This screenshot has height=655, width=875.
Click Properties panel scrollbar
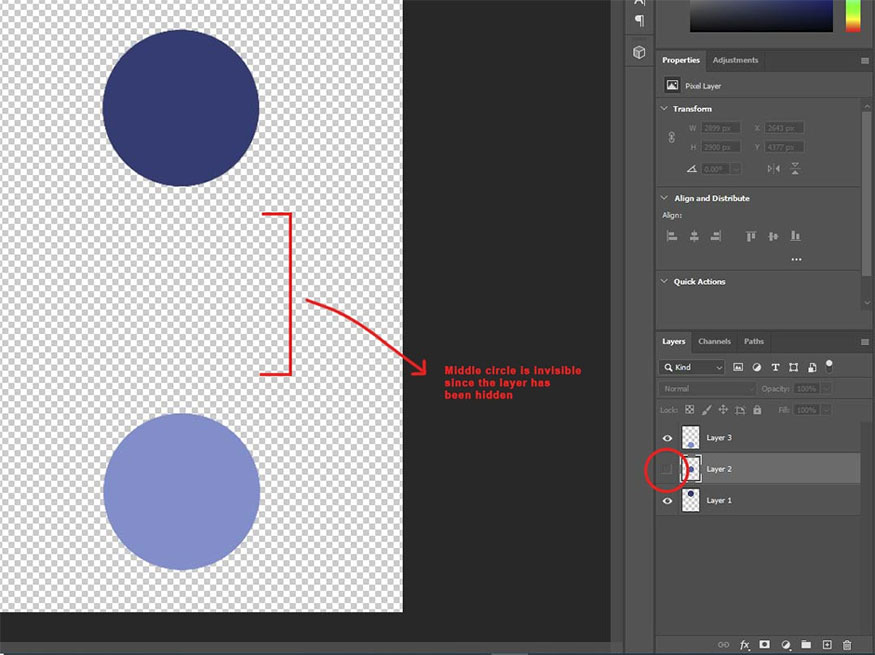click(x=867, y=193)
